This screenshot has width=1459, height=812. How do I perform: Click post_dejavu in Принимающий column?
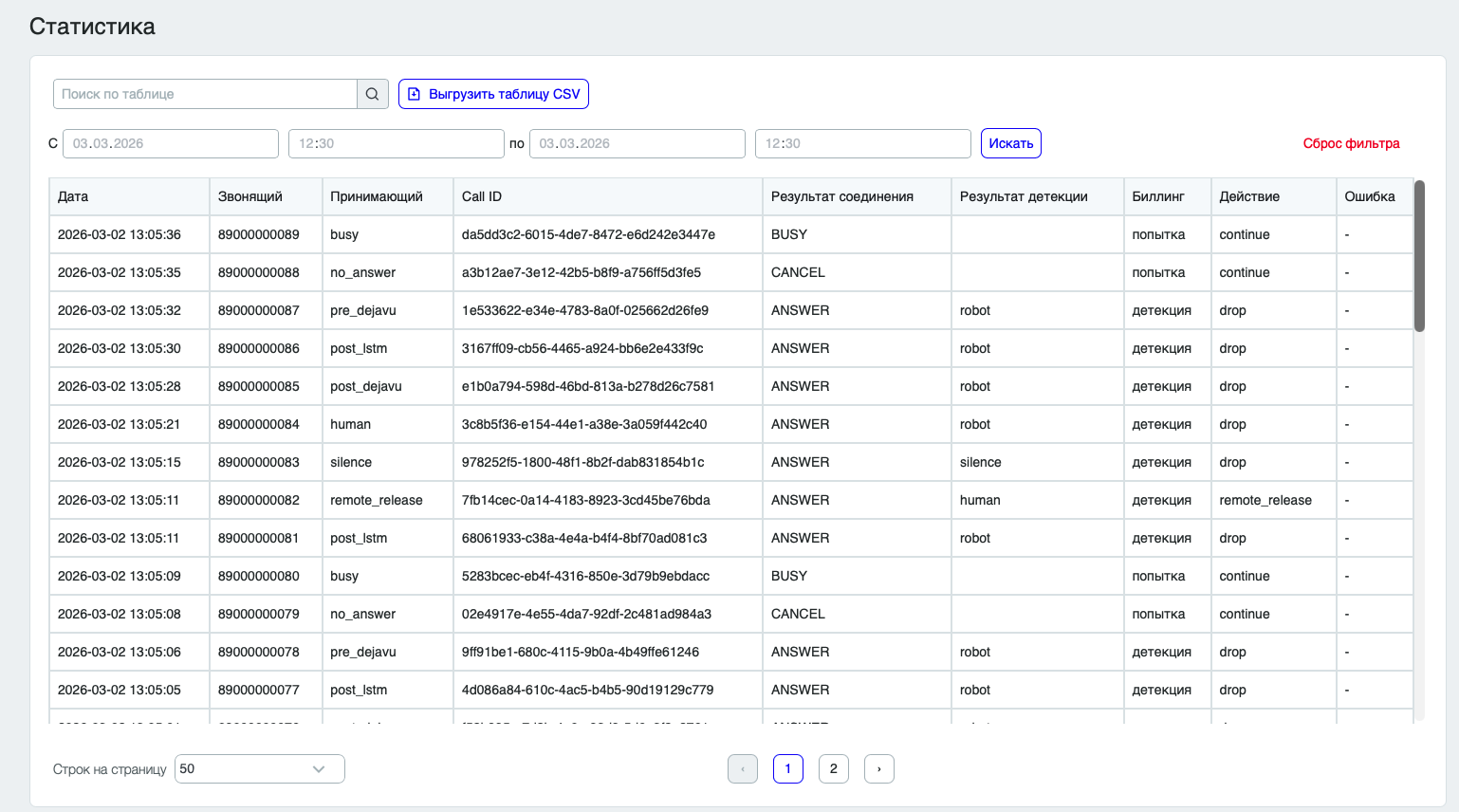pos(366,386)
